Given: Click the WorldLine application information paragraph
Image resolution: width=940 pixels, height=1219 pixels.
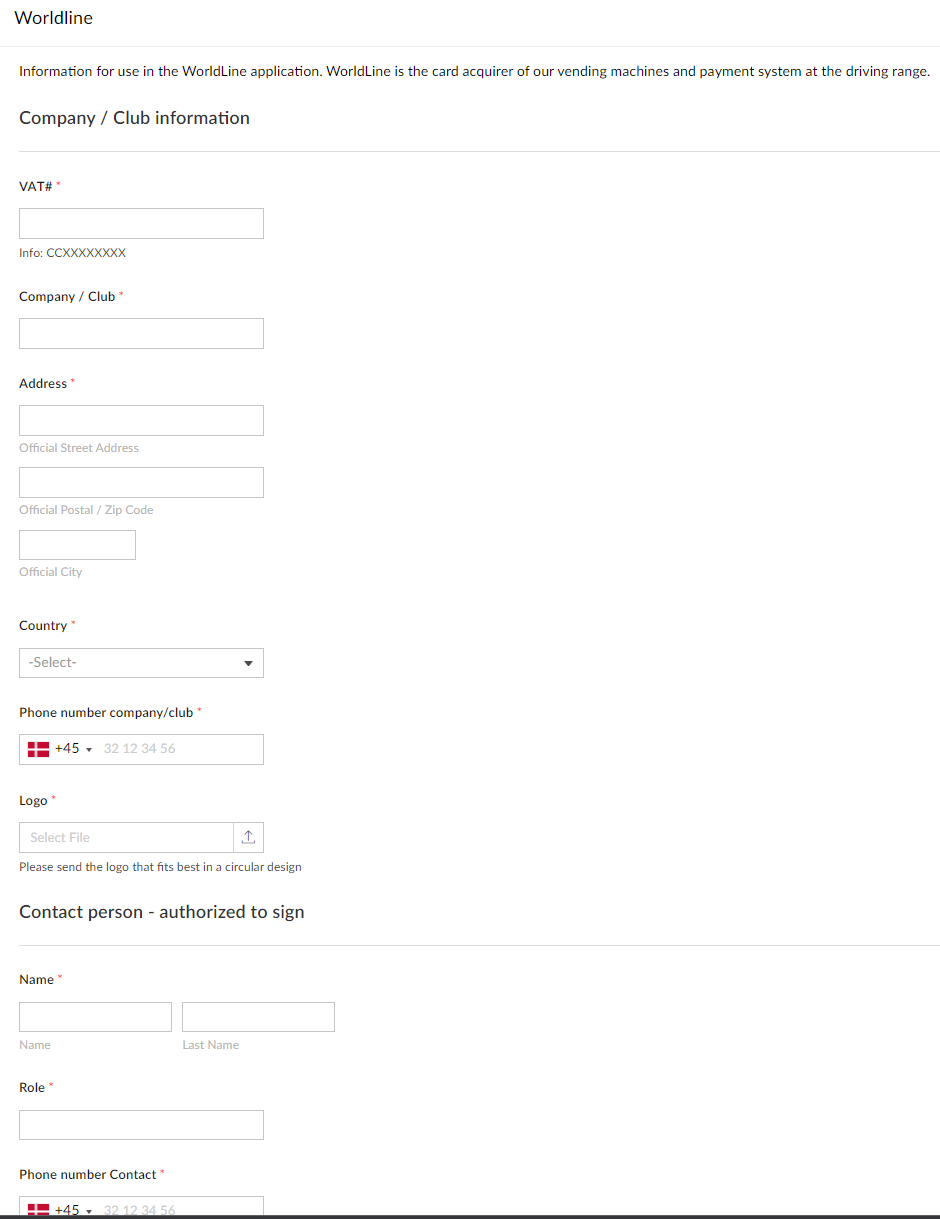Looking at the screenshot, I should [x=474, y=72].
